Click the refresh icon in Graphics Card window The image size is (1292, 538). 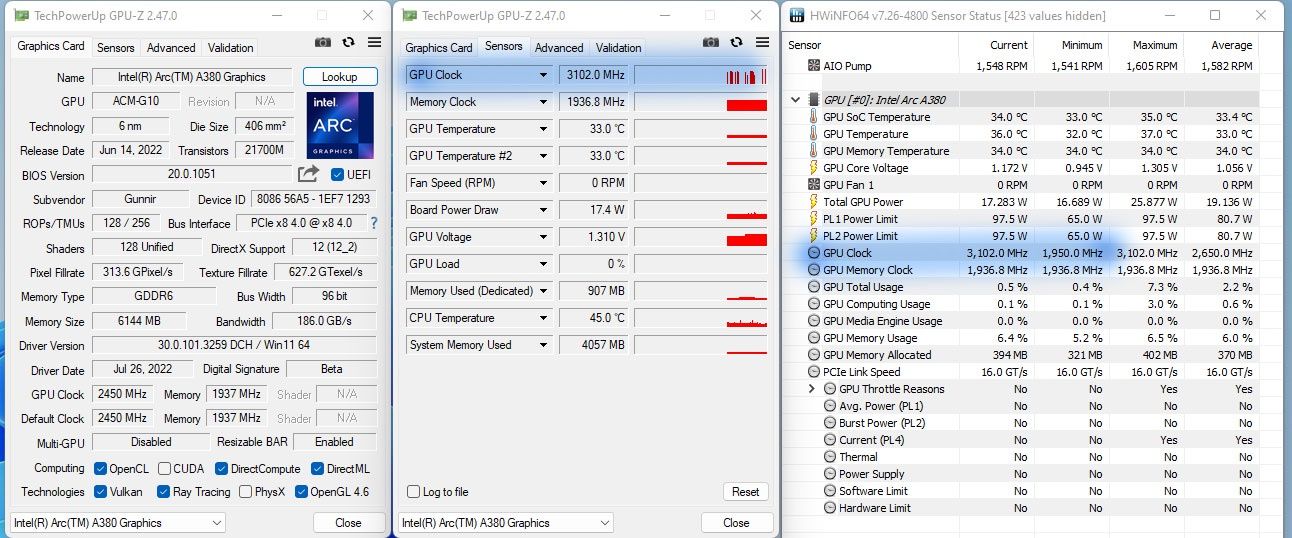point(348,42)
